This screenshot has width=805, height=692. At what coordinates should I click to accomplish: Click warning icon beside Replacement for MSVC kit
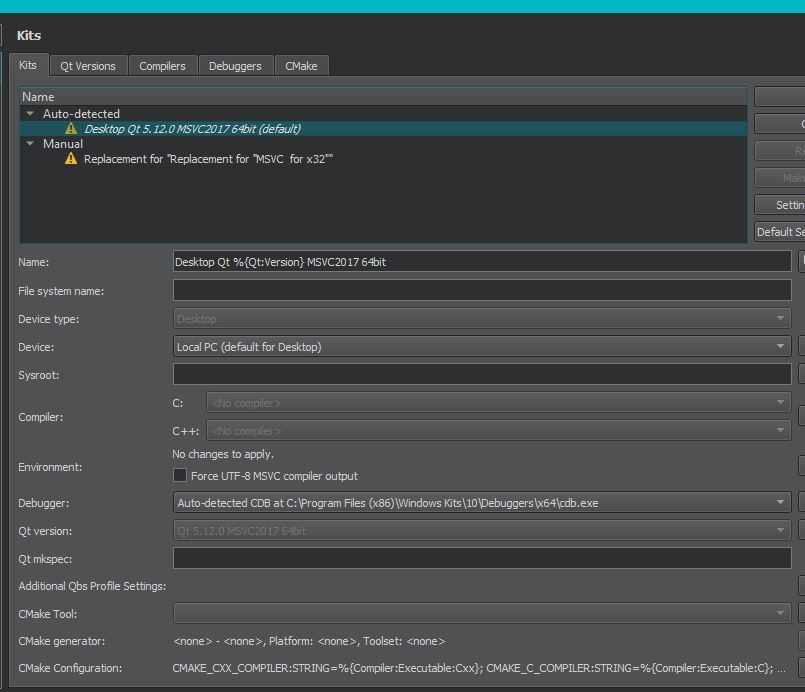pos(71,159)
